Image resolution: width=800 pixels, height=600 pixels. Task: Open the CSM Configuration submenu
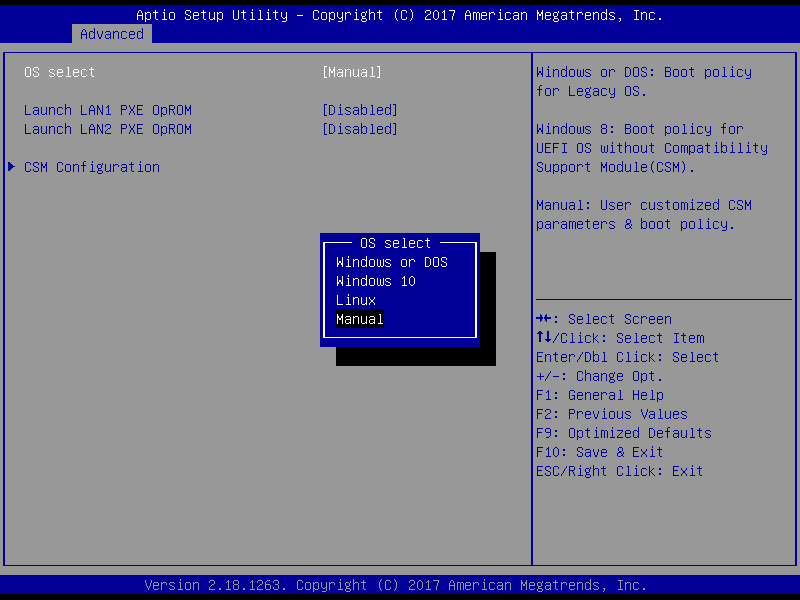[91, 167]
